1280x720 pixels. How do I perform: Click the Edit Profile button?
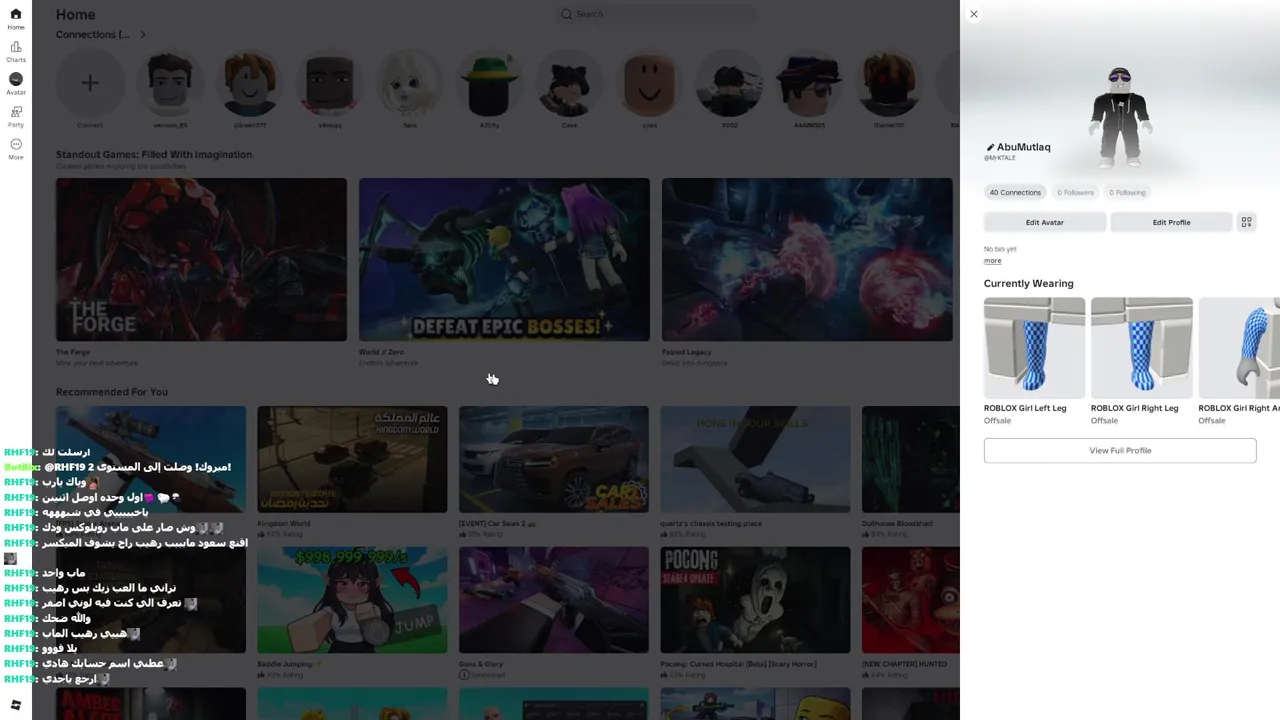point(1171,222)
